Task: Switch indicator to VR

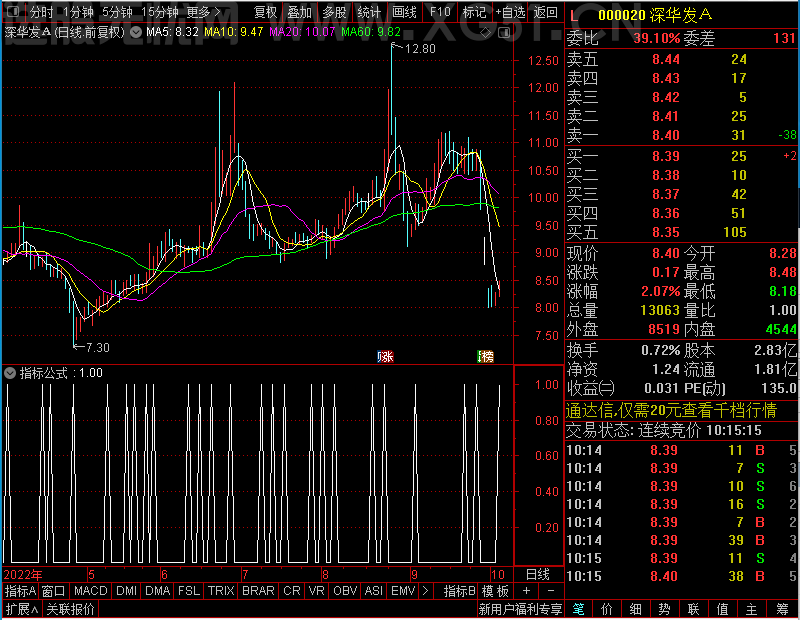Action: pyautogui.click(x=316, y=591)
